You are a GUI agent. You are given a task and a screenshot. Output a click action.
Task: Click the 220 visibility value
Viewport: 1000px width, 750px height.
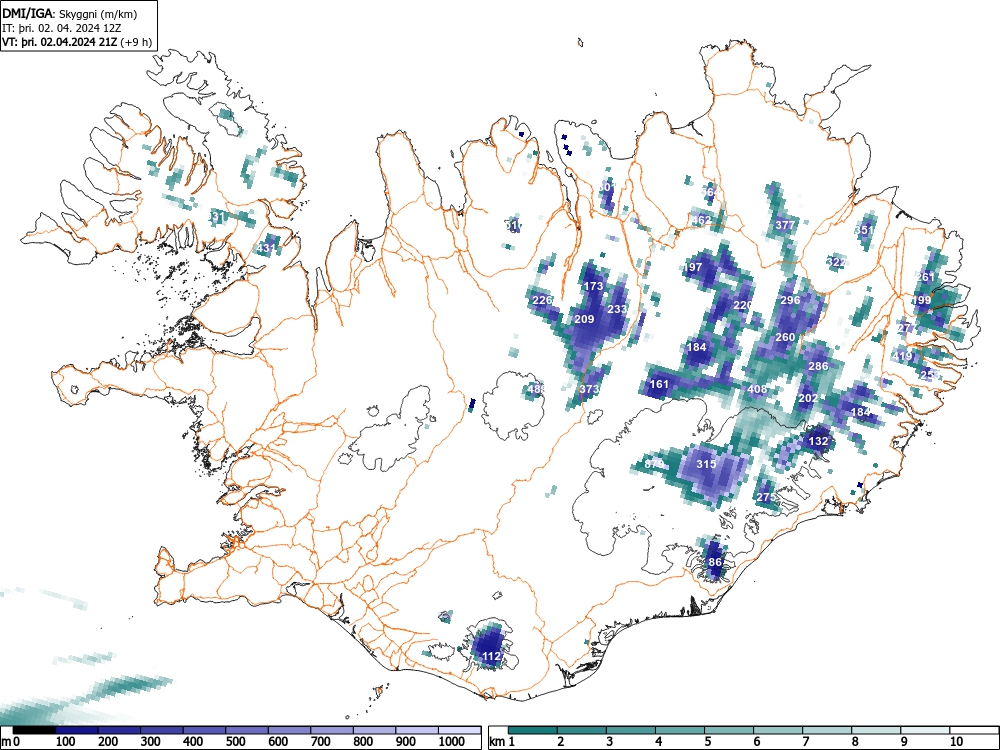[x=742, y=305]
